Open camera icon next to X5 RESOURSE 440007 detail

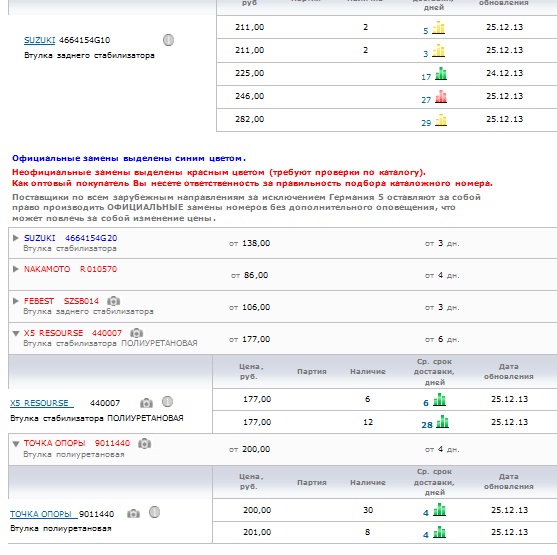(x=146, y=403)
